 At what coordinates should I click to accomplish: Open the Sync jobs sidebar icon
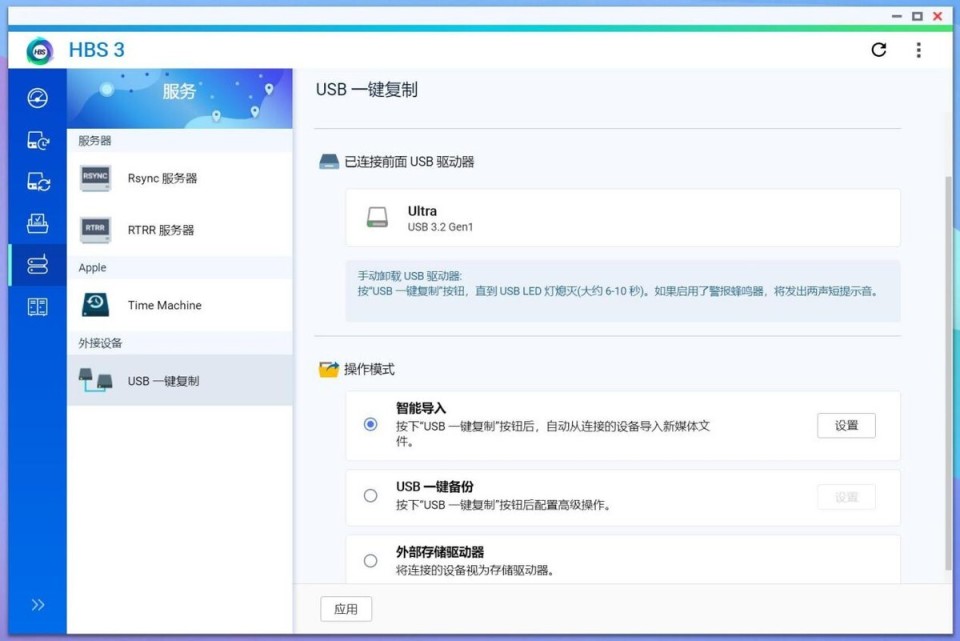pyautogui.click(x=36, y=182)
